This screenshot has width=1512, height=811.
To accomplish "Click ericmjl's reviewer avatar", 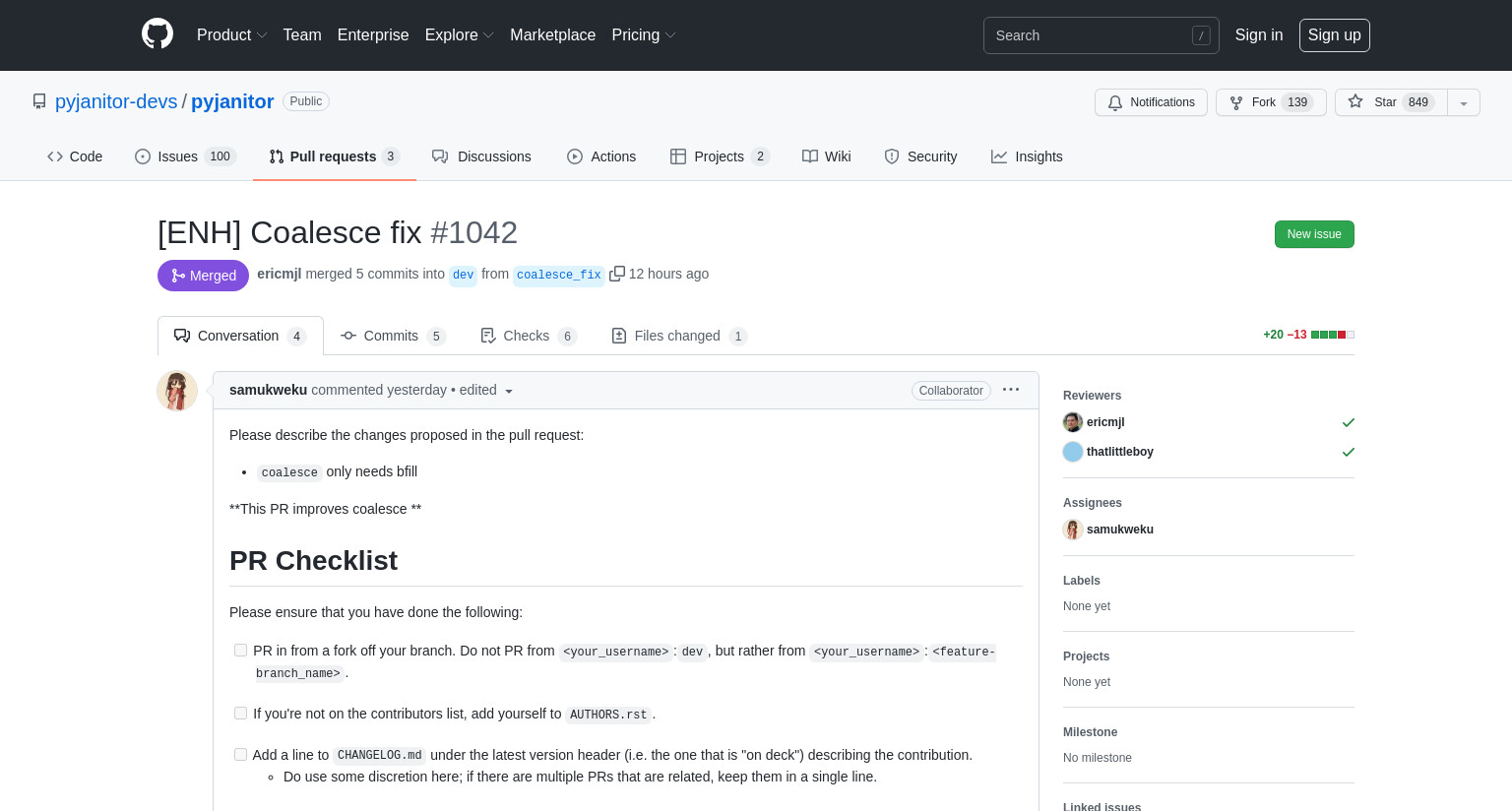I will coord(1073,422).
